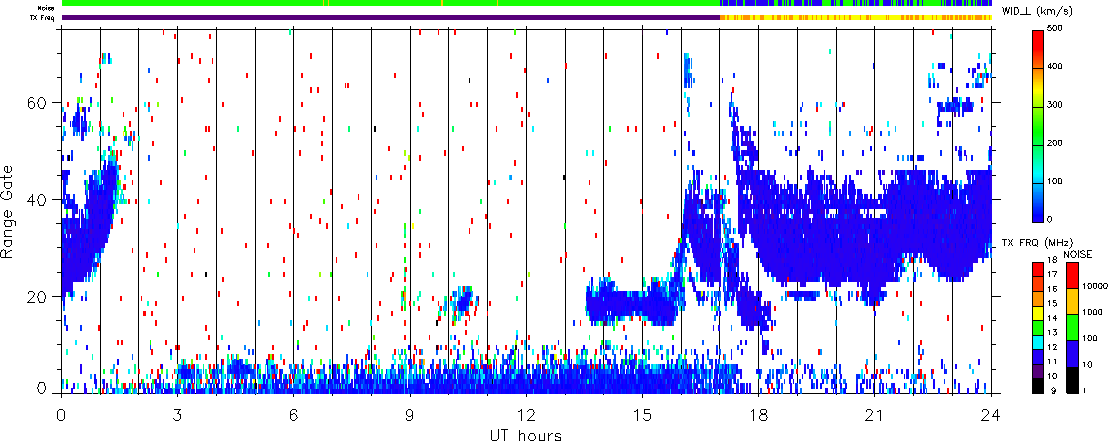Click the green Noise strip above the plot
The image size is (1108, 441).
[391, 4]
